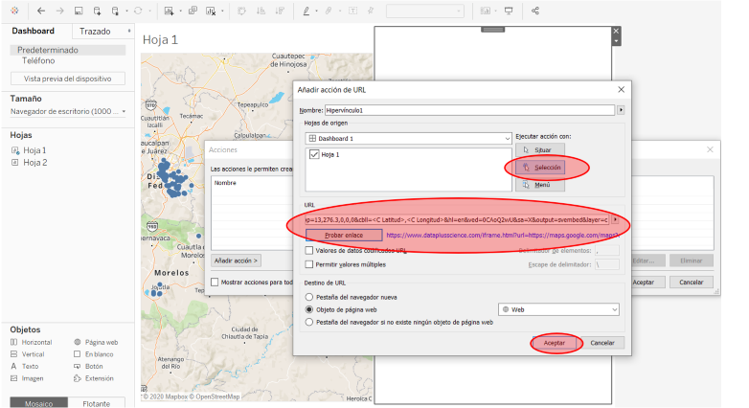Viewport: 749px width, 408px height.
Task: Click the show mark labels T icon
Action: coord(353,11)
